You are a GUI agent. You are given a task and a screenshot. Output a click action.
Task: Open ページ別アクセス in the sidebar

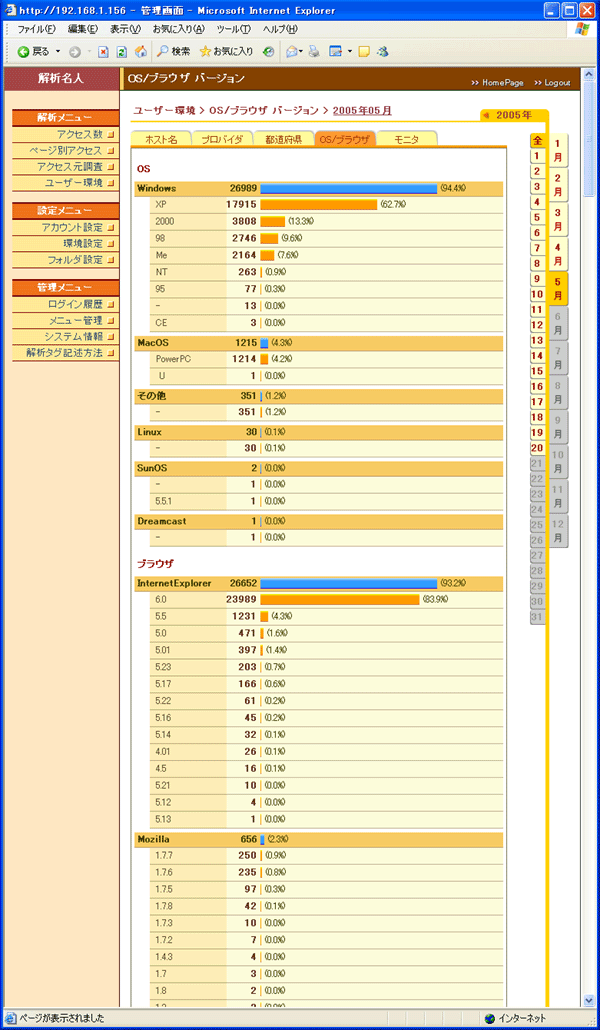pos(66,150)
